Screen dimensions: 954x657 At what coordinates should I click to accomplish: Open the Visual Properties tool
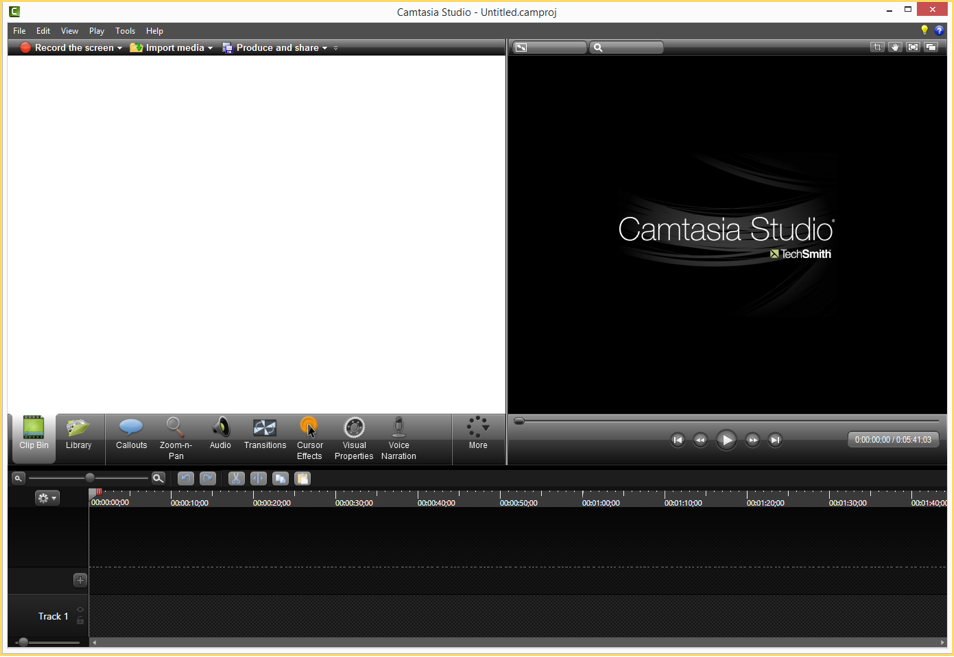tap(353, 437)
